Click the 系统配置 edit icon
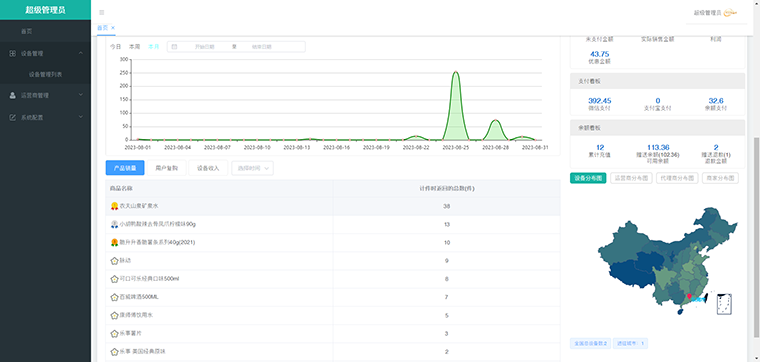The image size is (760, 362). [x=13, y=117]
